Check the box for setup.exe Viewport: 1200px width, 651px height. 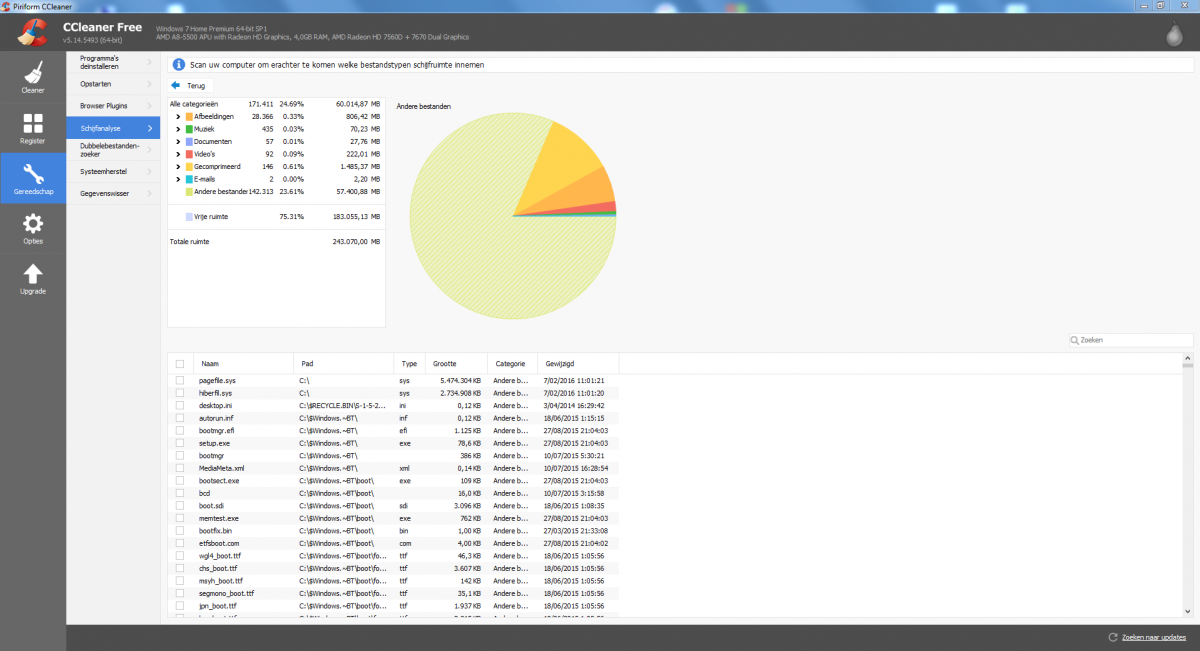(180, 443)
